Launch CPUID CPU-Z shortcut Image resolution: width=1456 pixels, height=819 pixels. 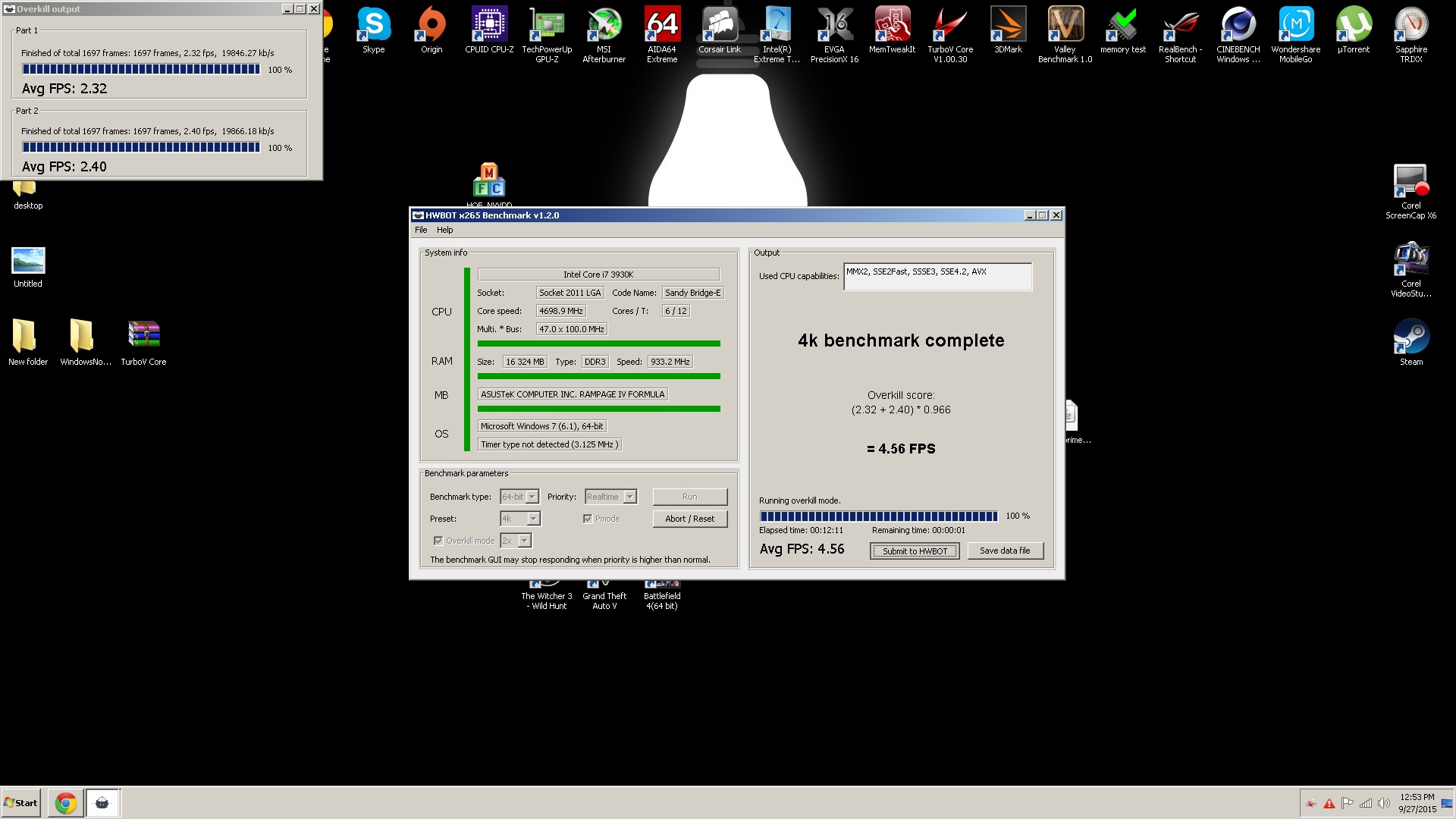point(489,30)
